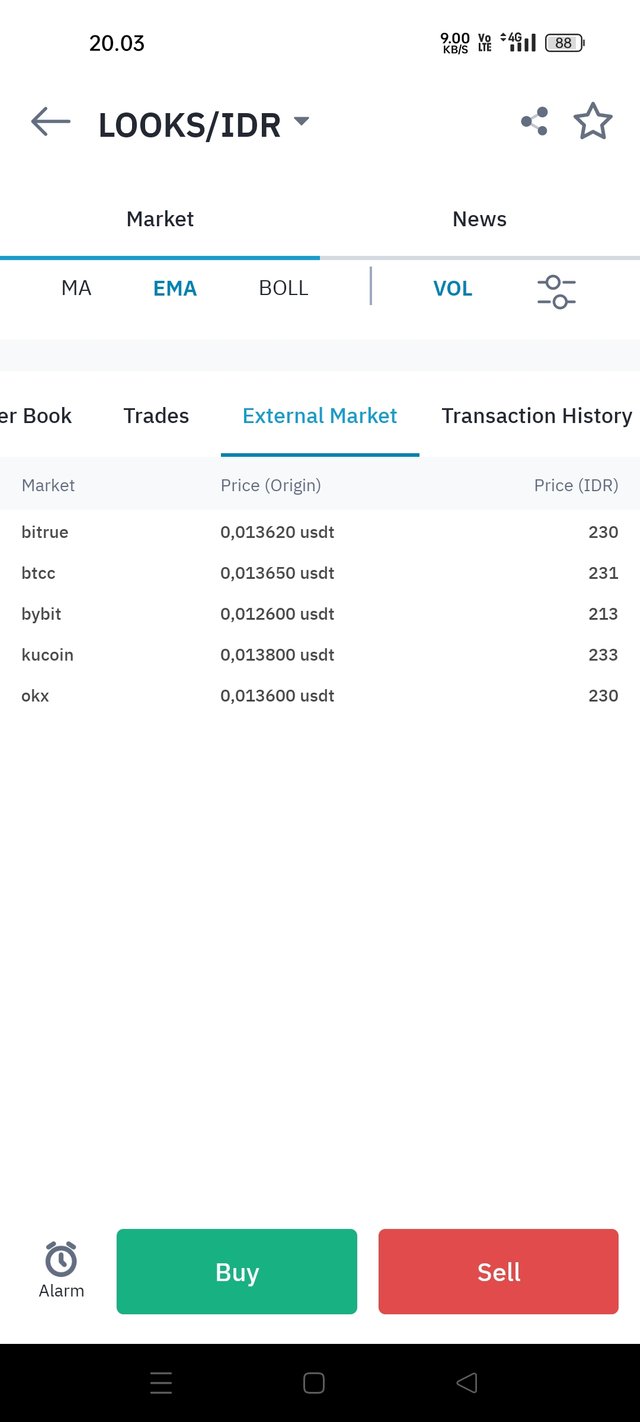Tap the green Buy button
Image resolution: width=640 pixels, height=1422 pixels.
237,1271
